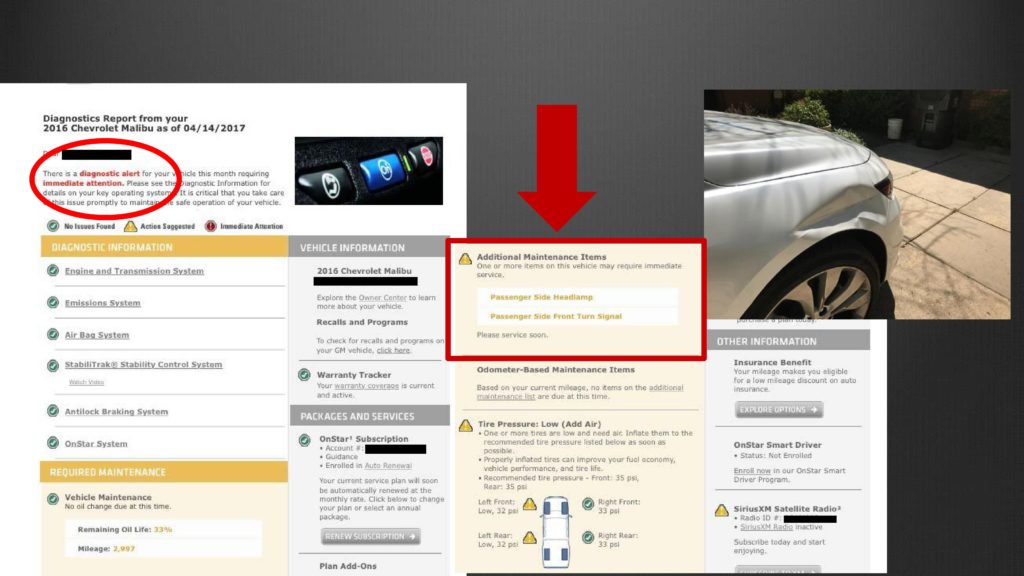Follow click here link for recalls
Viewport: 1024px width, 576px height.
(x=393, y=350)
